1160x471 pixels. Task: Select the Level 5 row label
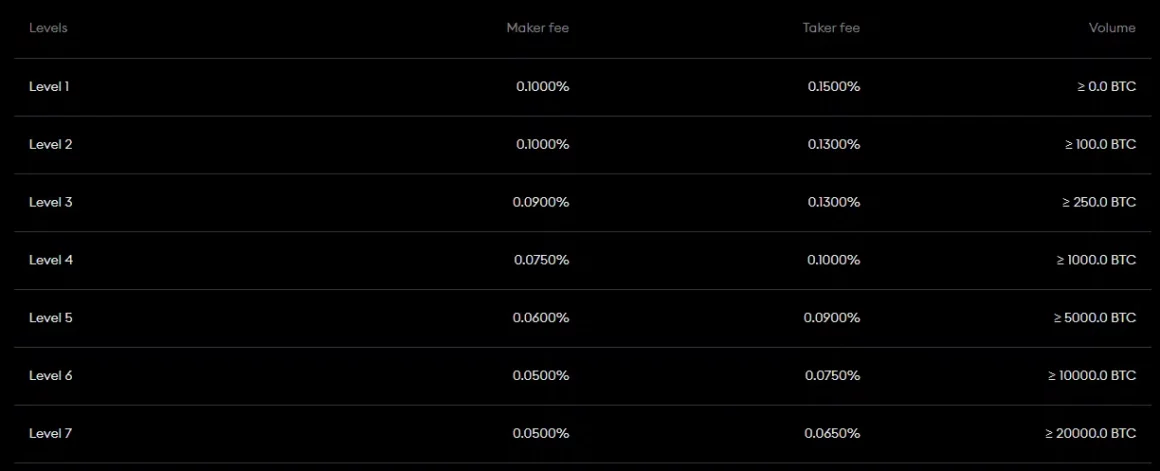(50, 317)
